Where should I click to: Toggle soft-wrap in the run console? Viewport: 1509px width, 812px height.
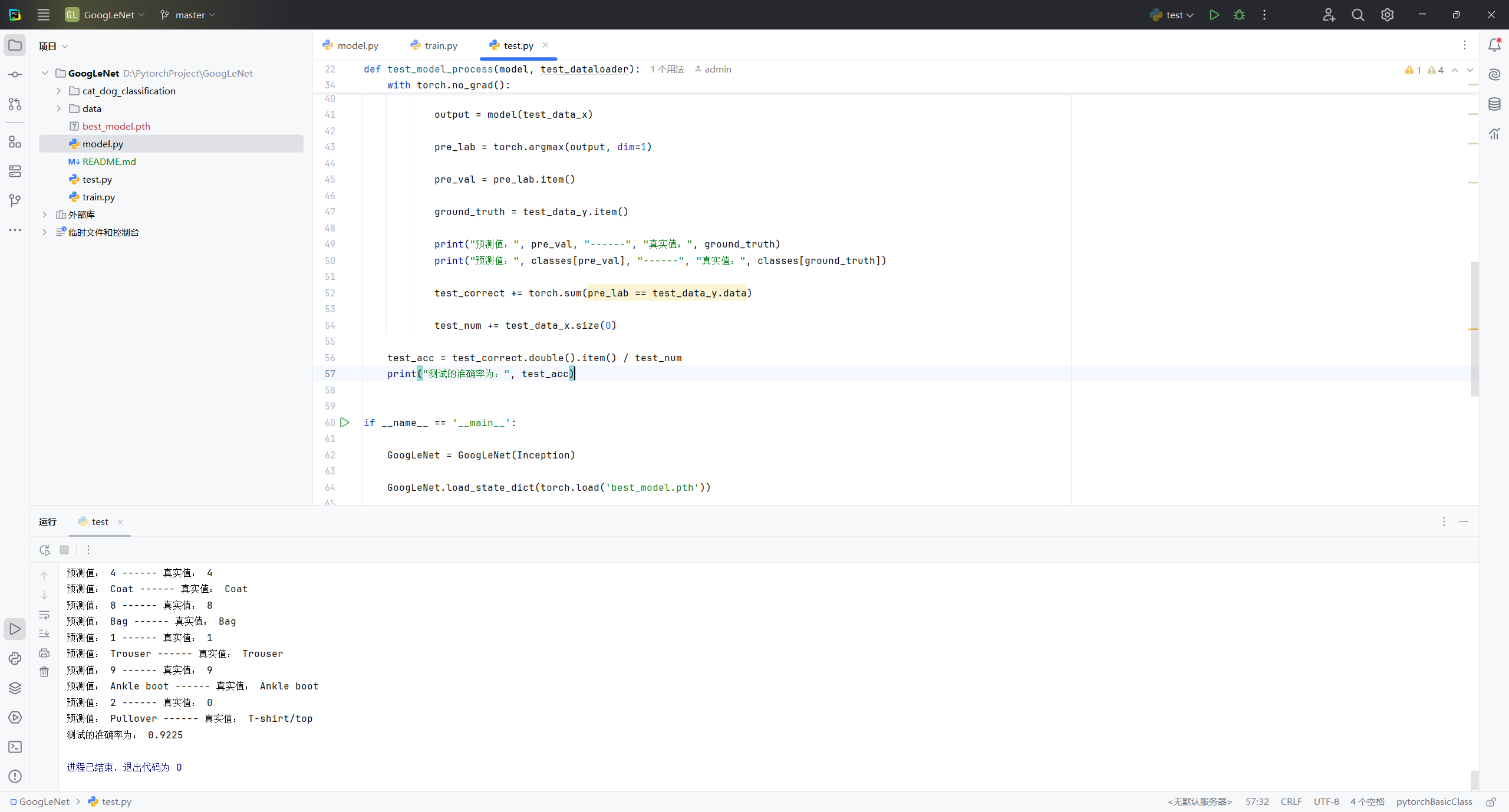coord(44,615)
